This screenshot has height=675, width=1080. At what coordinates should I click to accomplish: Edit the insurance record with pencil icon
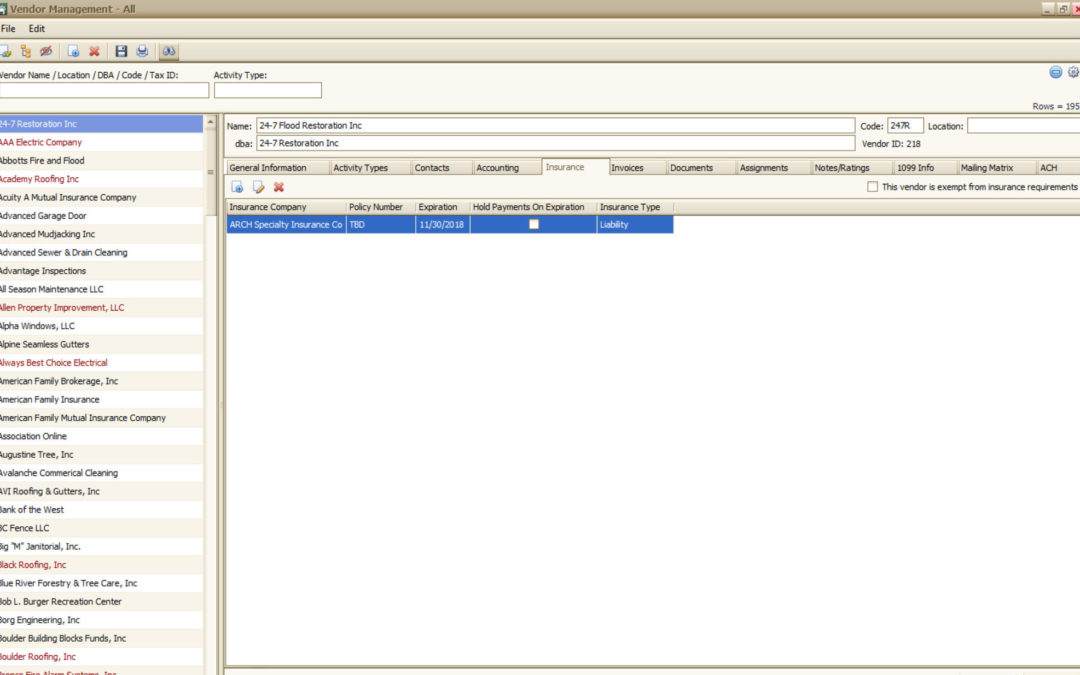point(258,187)
